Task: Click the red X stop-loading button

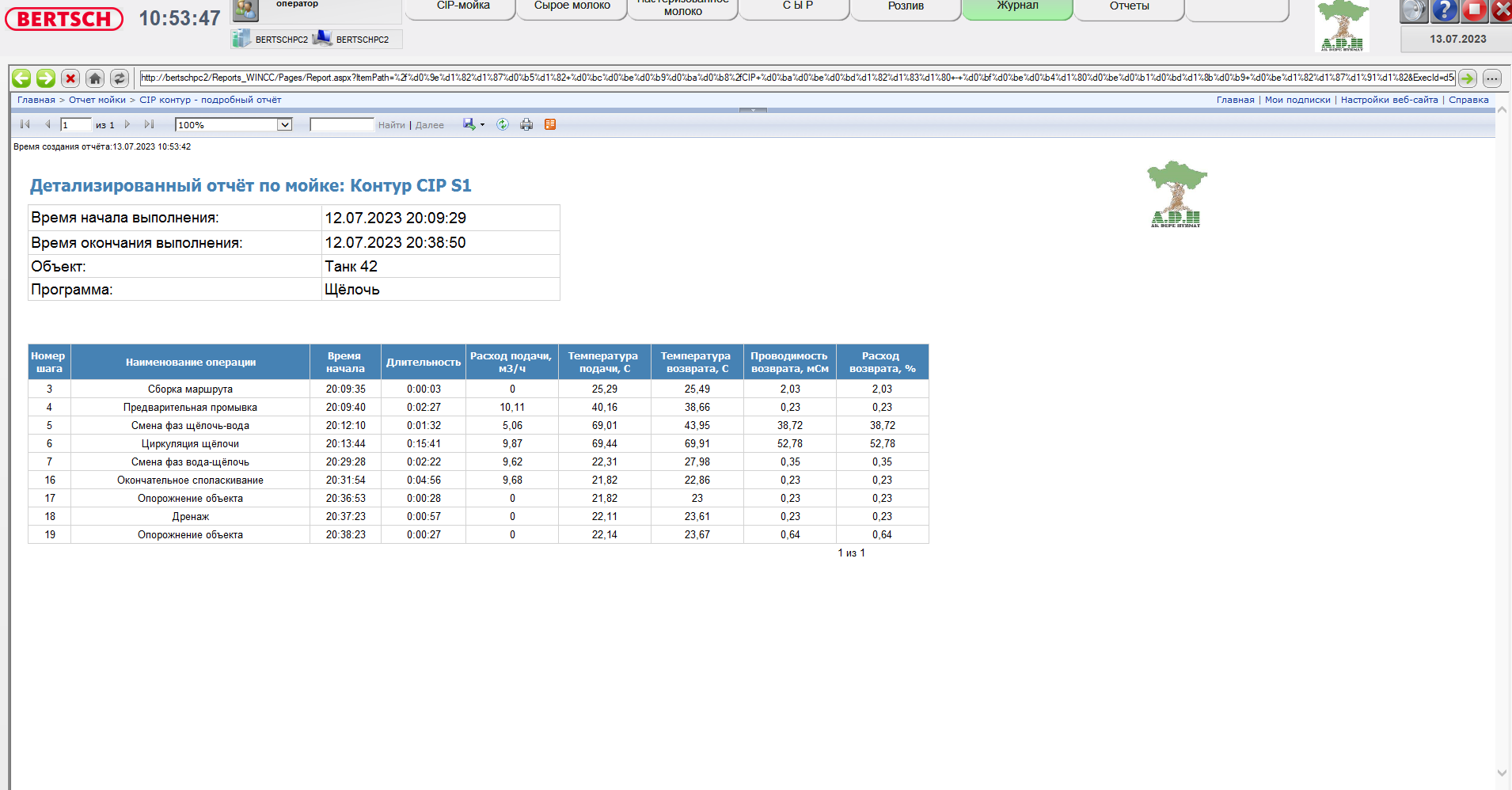Action: [x=70, y=78]
